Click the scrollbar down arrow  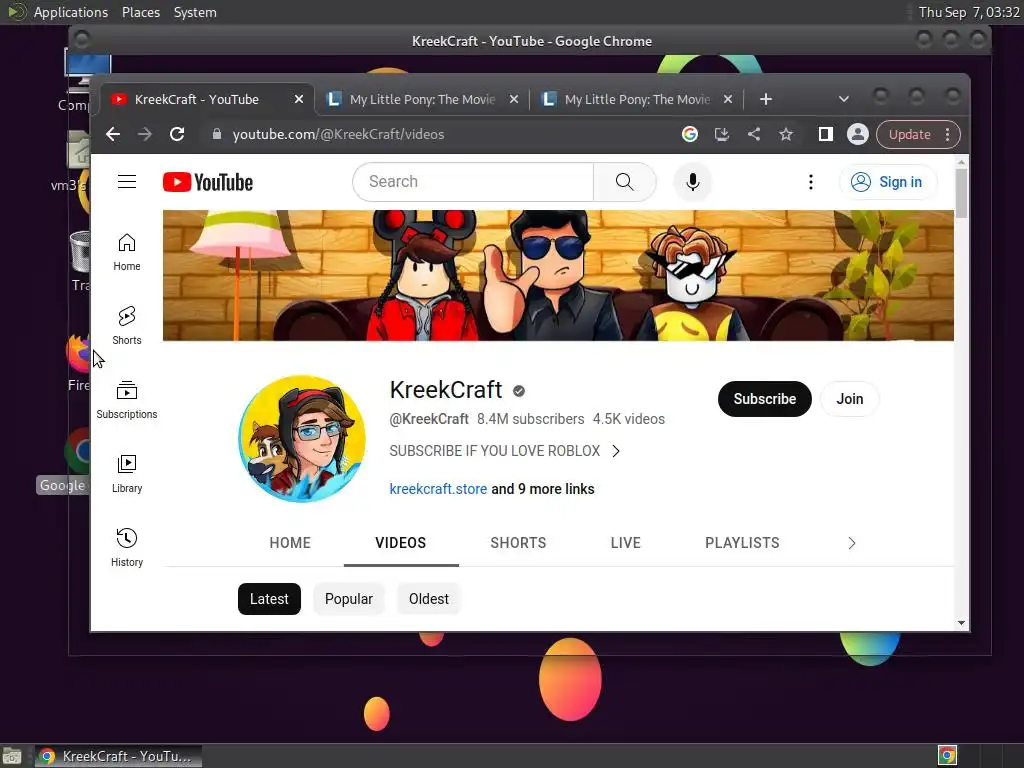[x=961, y=623]
